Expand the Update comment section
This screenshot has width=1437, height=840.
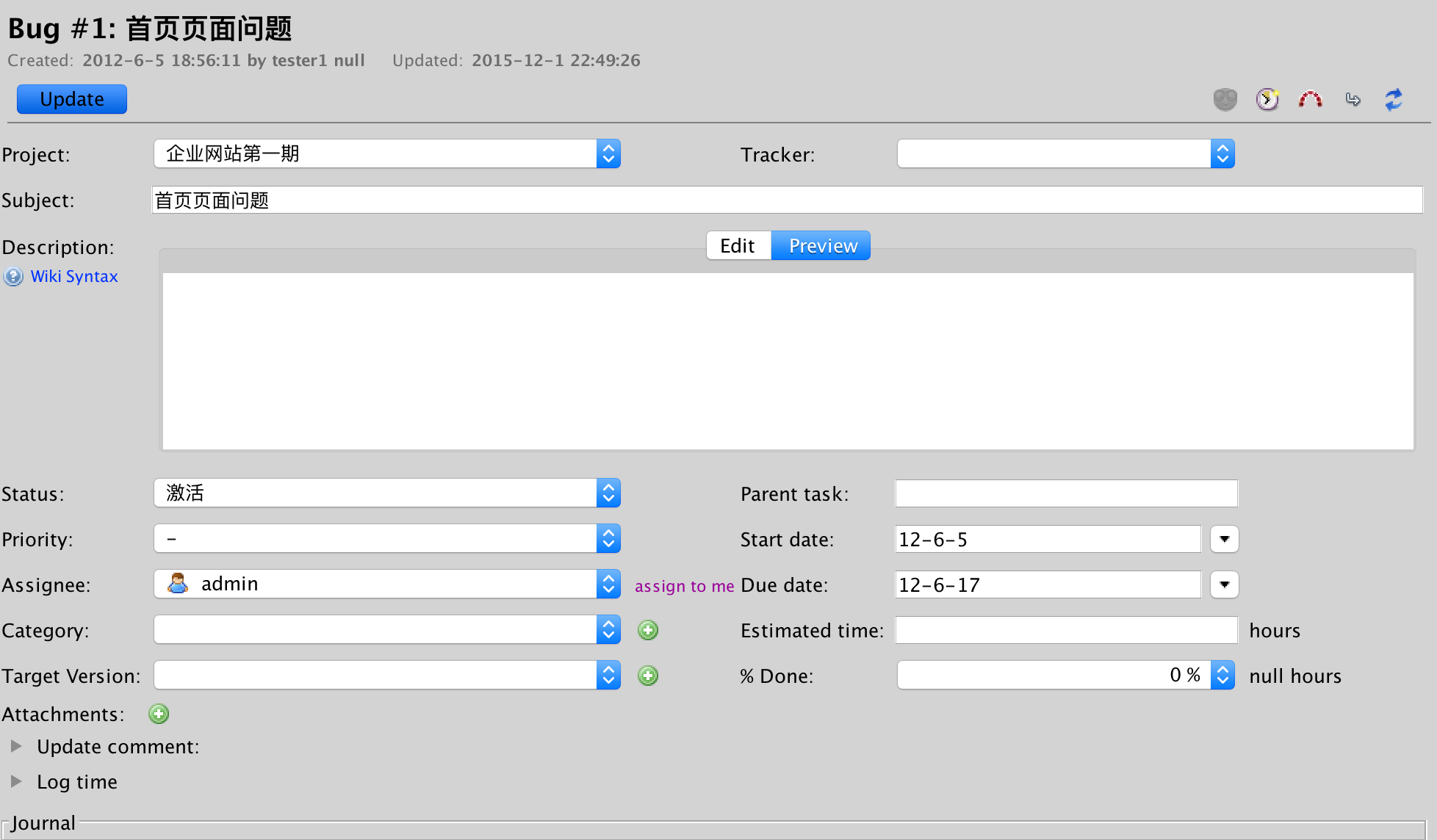click(x=16, y=747)
